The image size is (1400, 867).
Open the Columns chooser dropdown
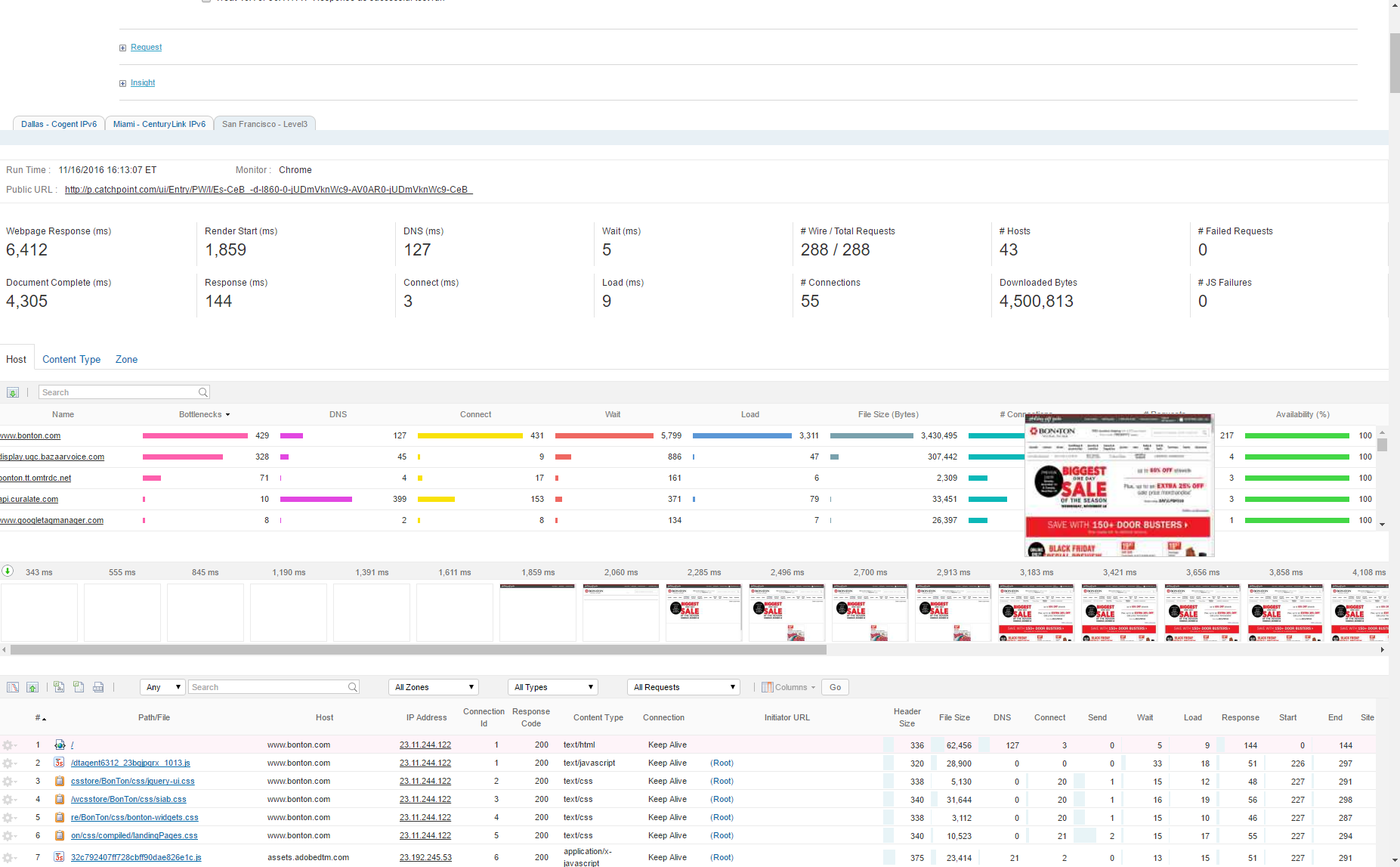pos(789,687)
